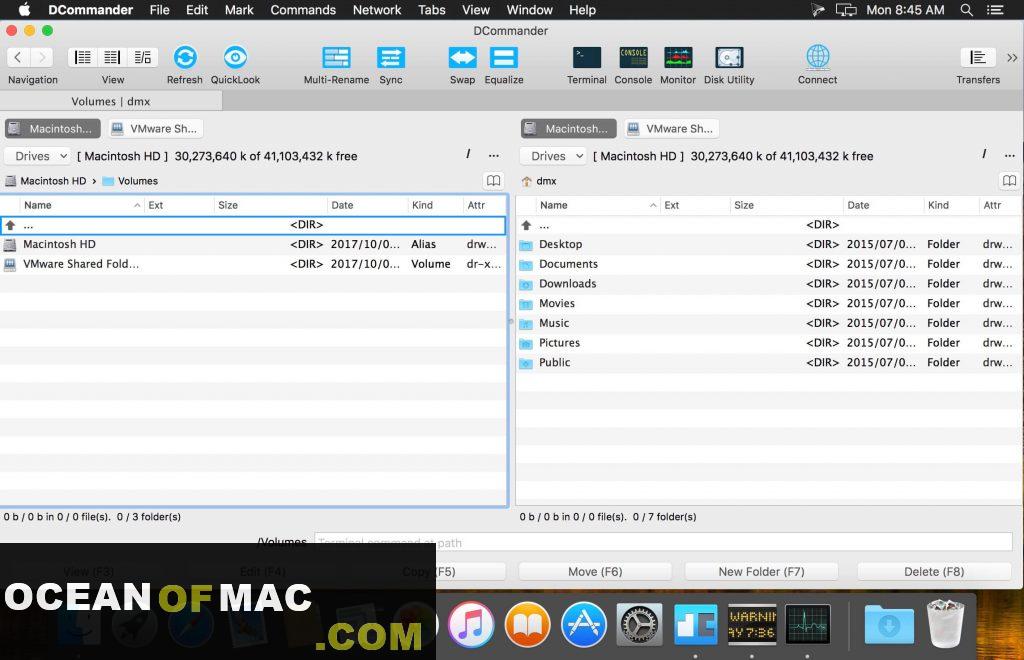Open the Commands menu
The height and width of the screenshot is (660, 1024).
(x=303, y=10)
